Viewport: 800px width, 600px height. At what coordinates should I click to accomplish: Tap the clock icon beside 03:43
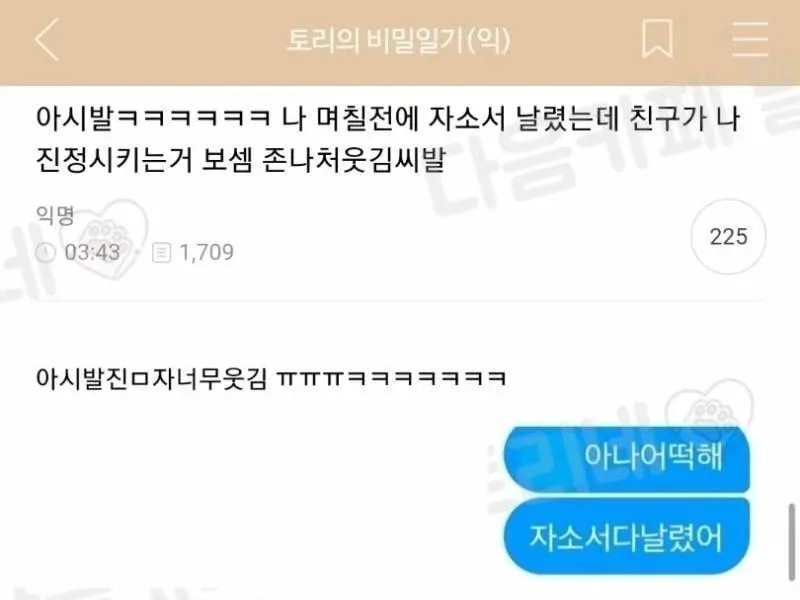click(45, 252)
